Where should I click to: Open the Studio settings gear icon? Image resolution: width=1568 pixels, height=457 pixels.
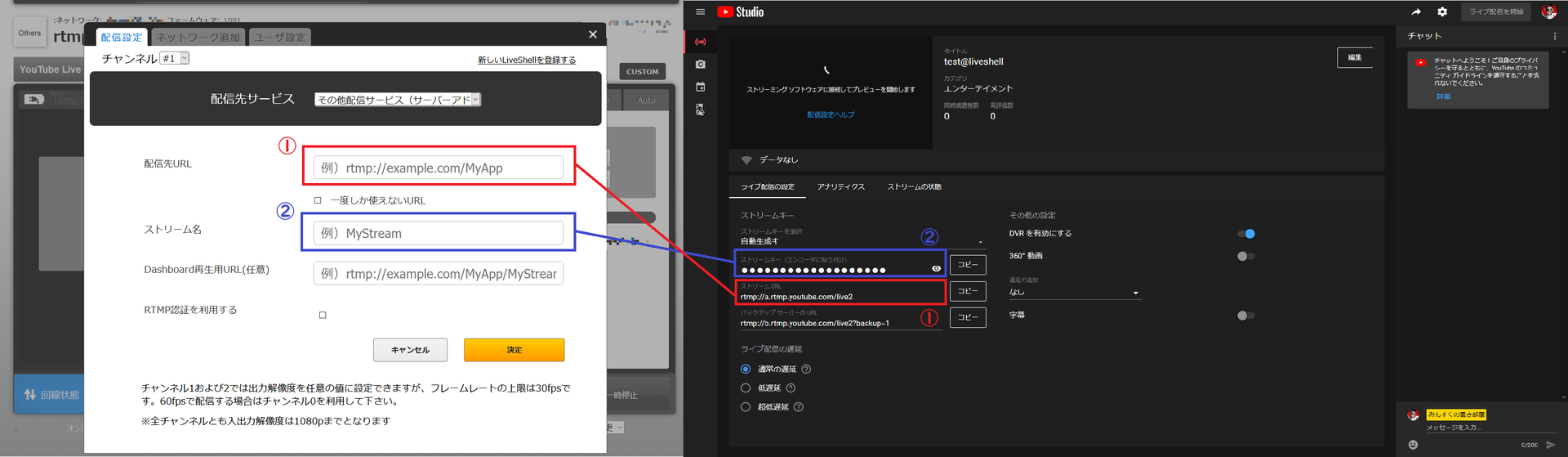1442,12
